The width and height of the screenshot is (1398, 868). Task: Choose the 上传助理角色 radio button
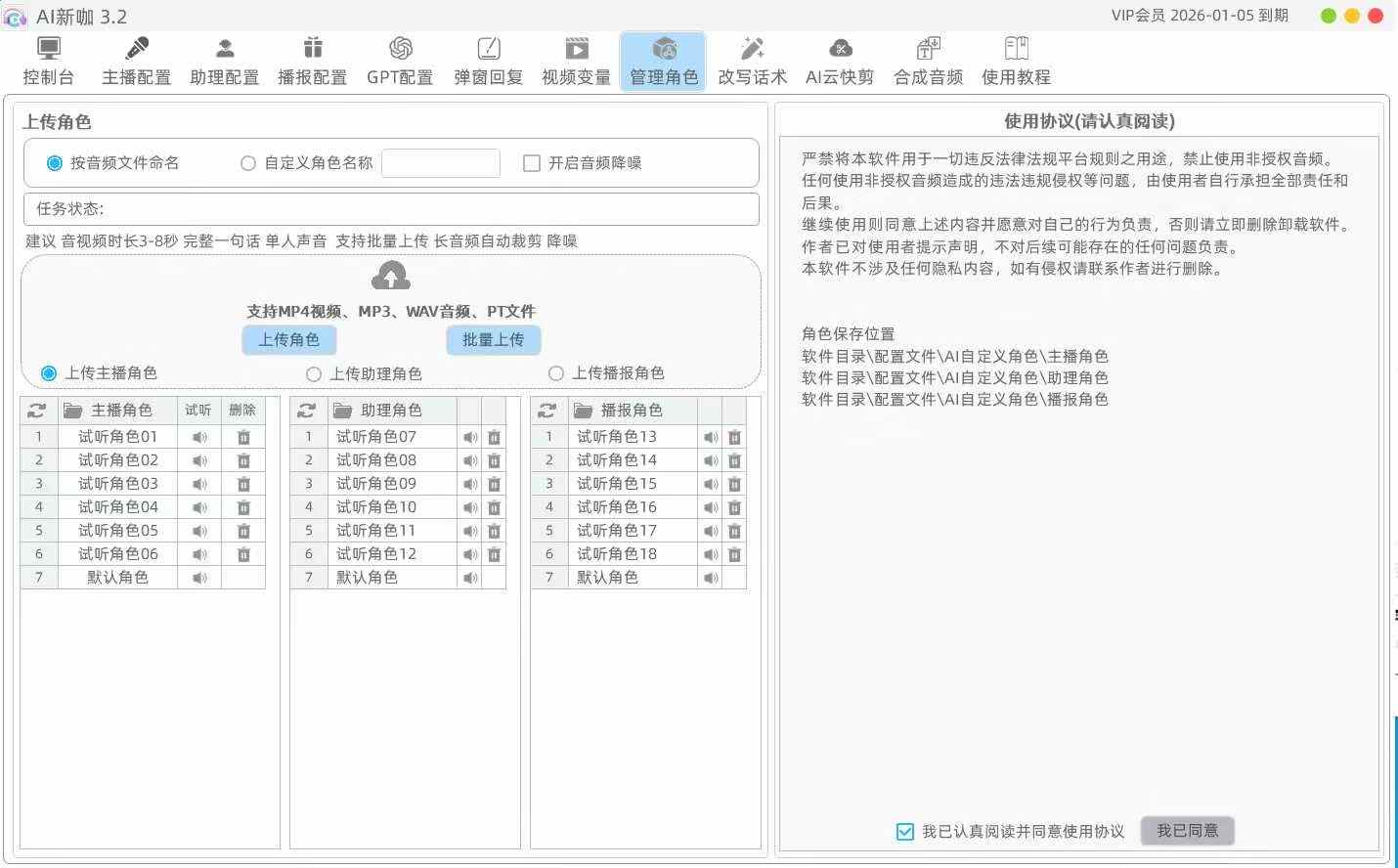(314, 374)
